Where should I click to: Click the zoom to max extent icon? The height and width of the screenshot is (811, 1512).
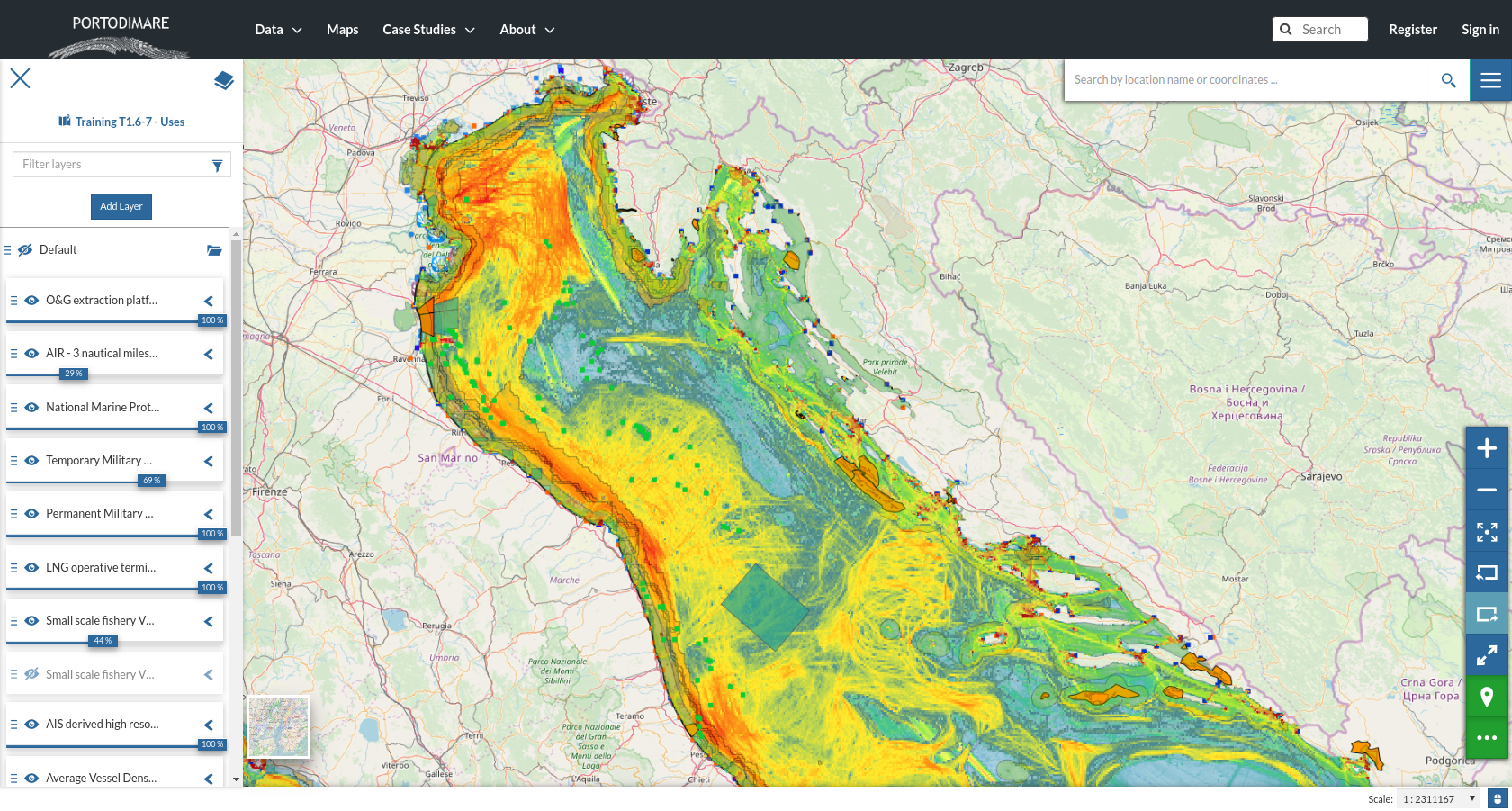pos(1487,532)
